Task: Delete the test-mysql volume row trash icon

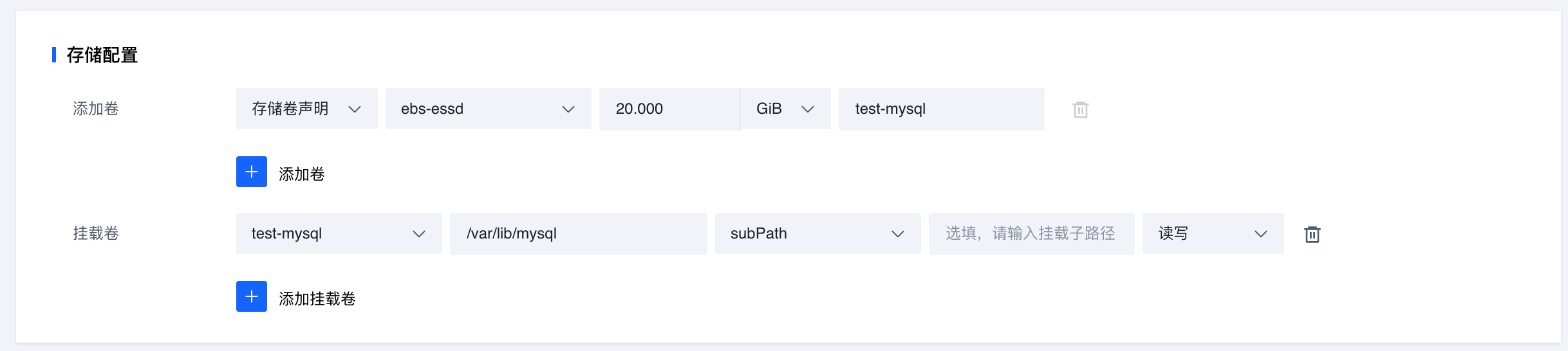Action: (1081, 110)
